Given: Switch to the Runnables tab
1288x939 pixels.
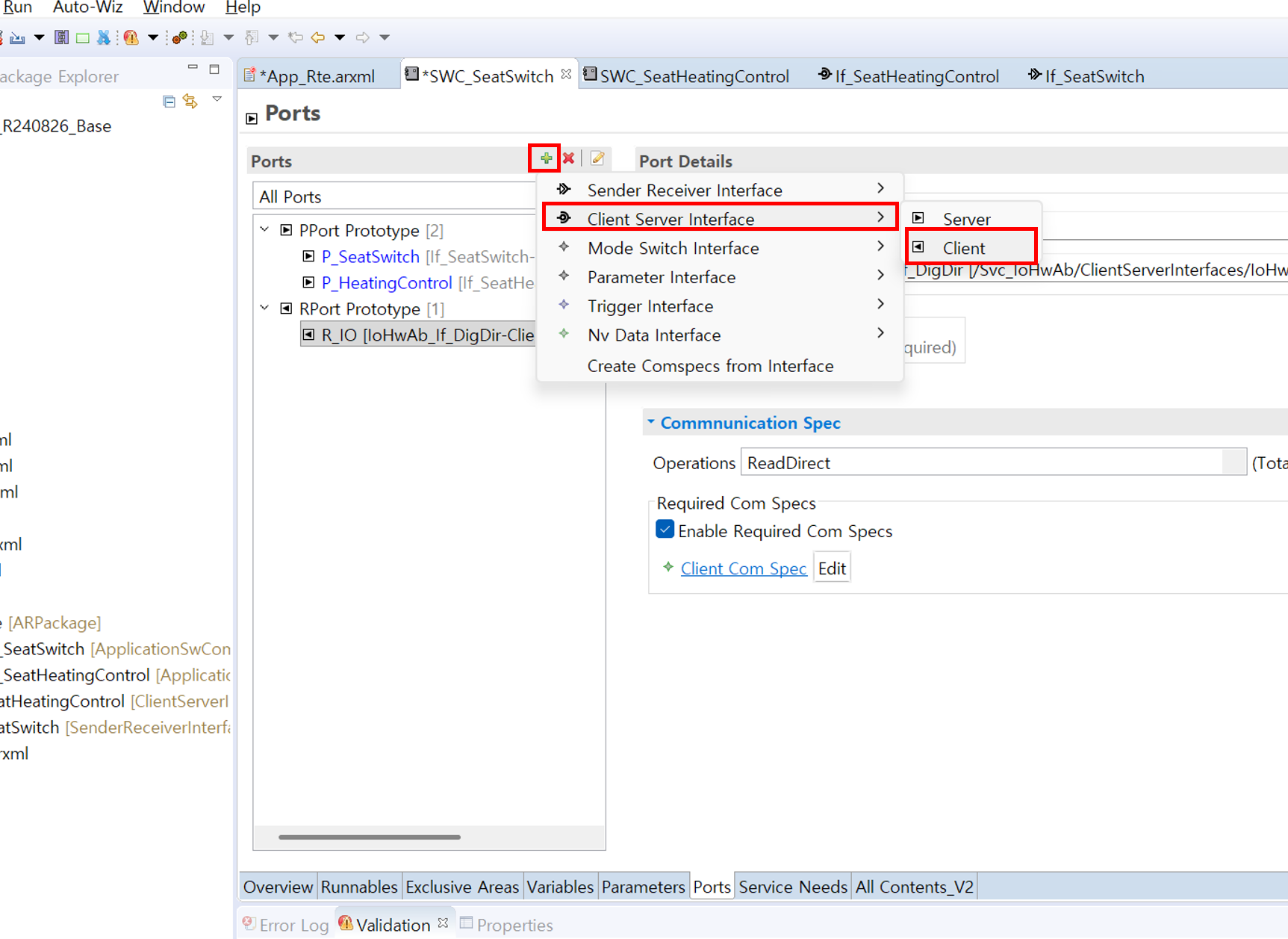Looking at the screenshot, I should coord(358,887).
